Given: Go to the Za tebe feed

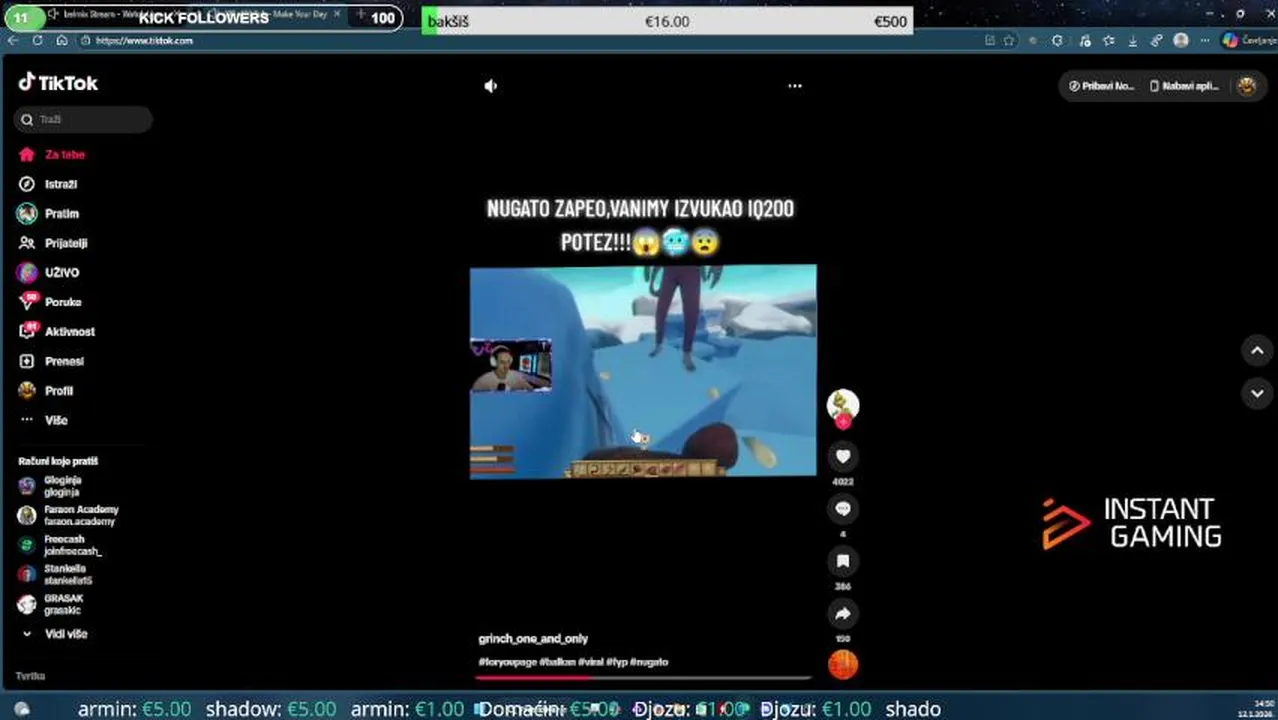Looking at the screenshot, I should coord(52,155).
